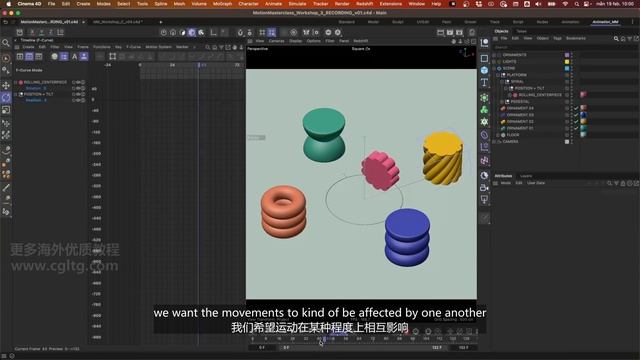Screen dimensions: 640x360
Task: Open the Objects panel Tags menu
Action: (558, 38)
